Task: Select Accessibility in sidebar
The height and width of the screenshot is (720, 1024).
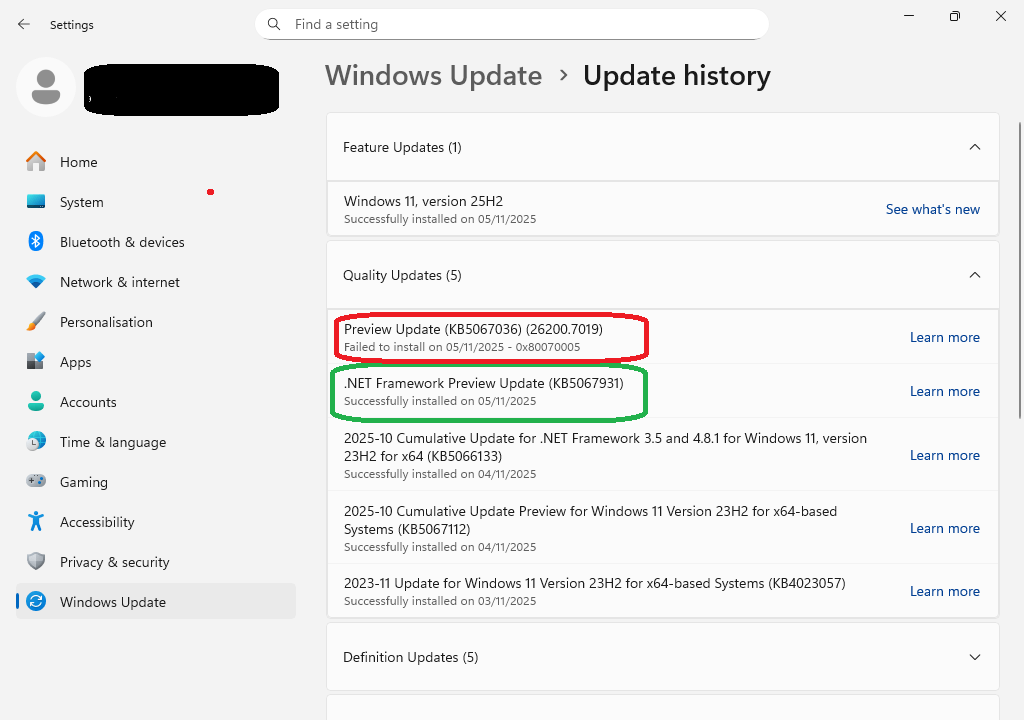Action: coord(156,522)
